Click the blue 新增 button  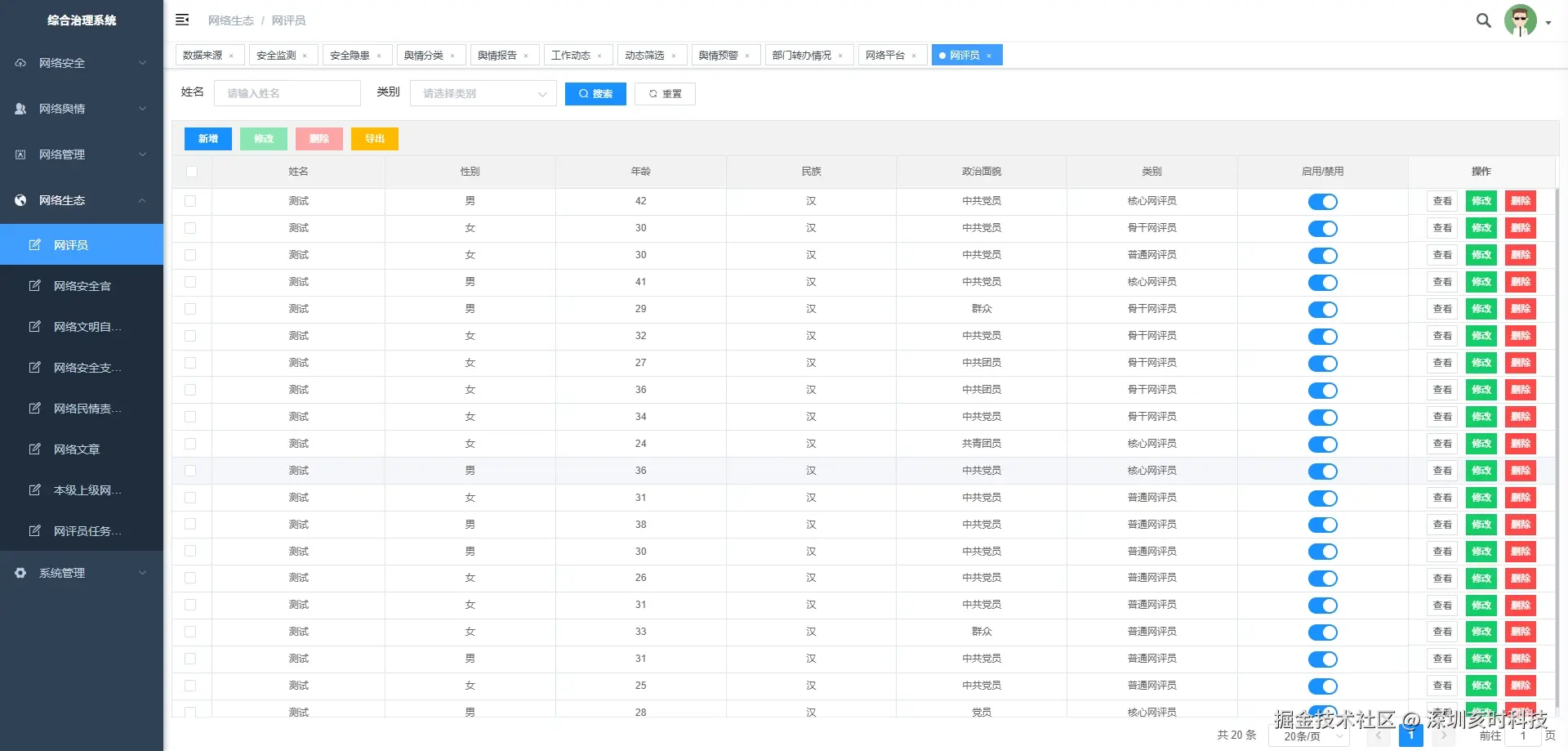point(208,139)
